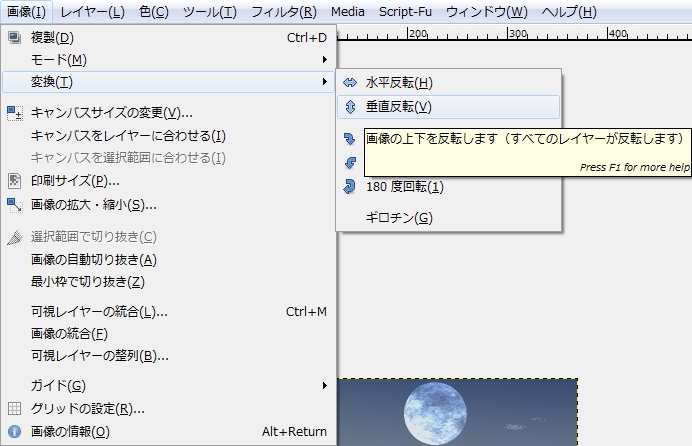Expand the モード(M) submenu arrow
This screenshot has height=446, width=692.
pyautogui.click(x=325, y=60)
